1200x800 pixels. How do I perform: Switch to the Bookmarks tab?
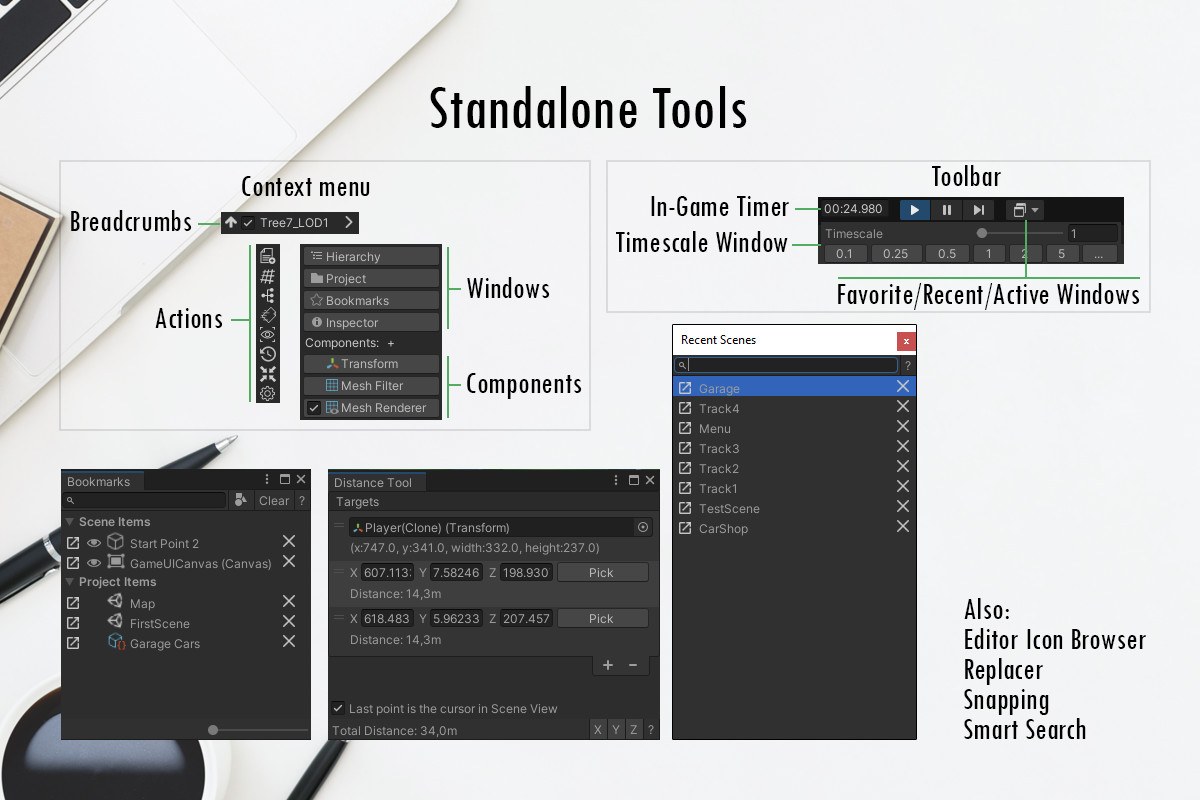click(102, 481)
